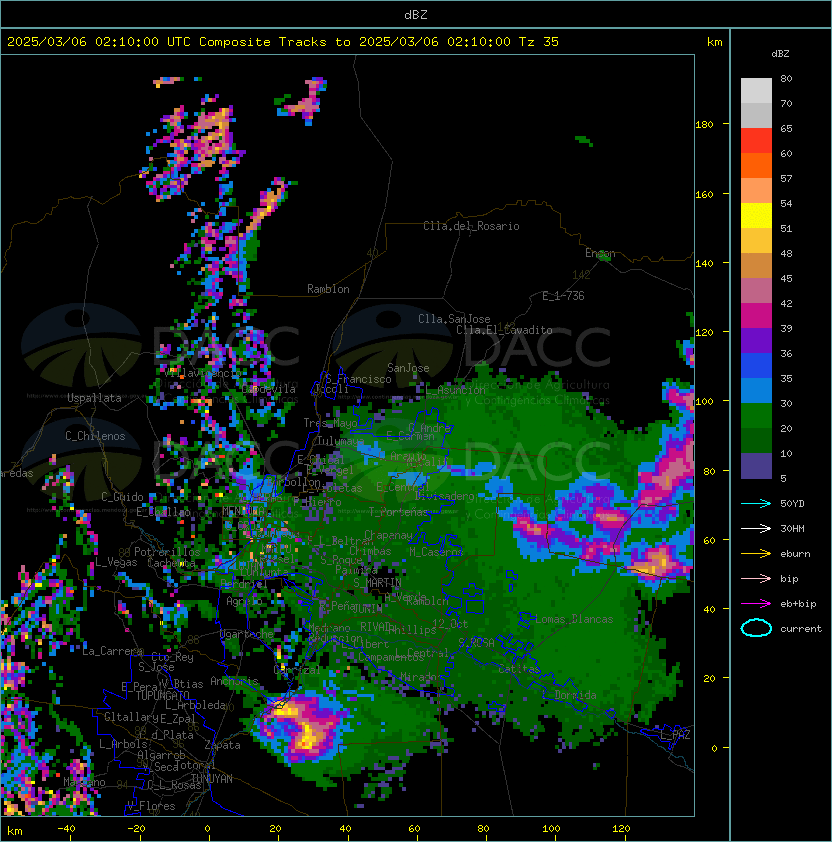Select the magenta 39-42 dBZ swatch
Image resolution: width=832 pixels, height=842 pixels.
[756, 316]
